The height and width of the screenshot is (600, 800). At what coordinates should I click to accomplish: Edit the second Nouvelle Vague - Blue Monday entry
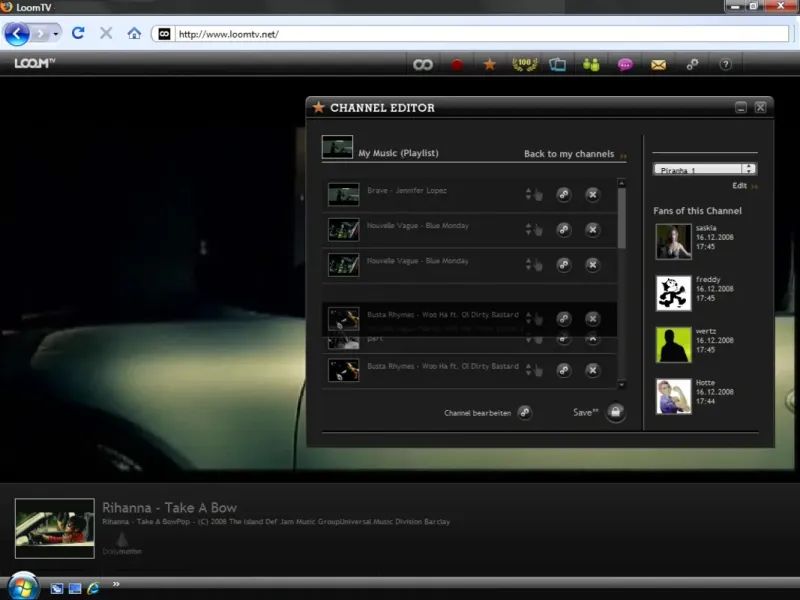point(563,265)
